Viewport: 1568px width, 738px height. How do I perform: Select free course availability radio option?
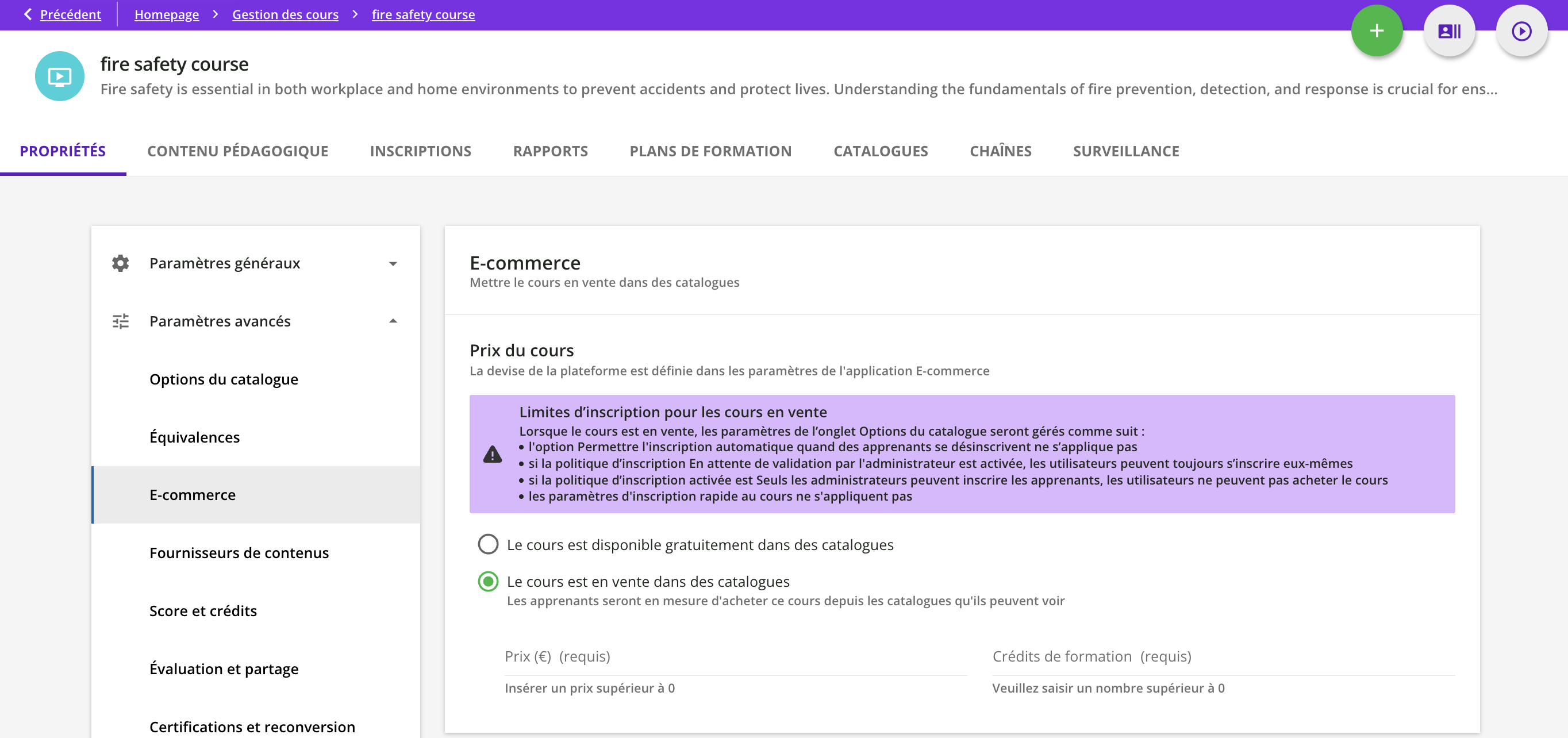487,544
